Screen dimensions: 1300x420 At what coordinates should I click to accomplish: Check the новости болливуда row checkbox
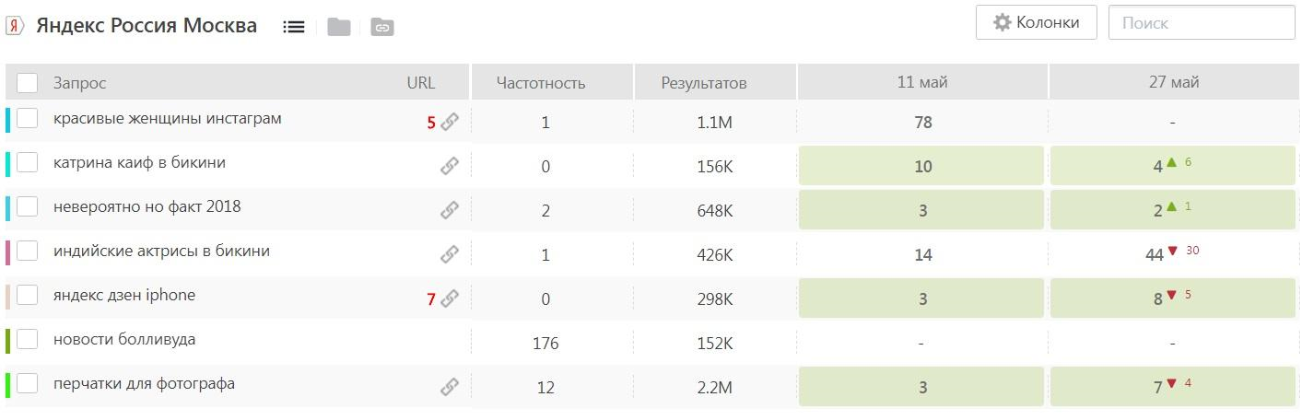pyautogui.click(x=28, y=340)
